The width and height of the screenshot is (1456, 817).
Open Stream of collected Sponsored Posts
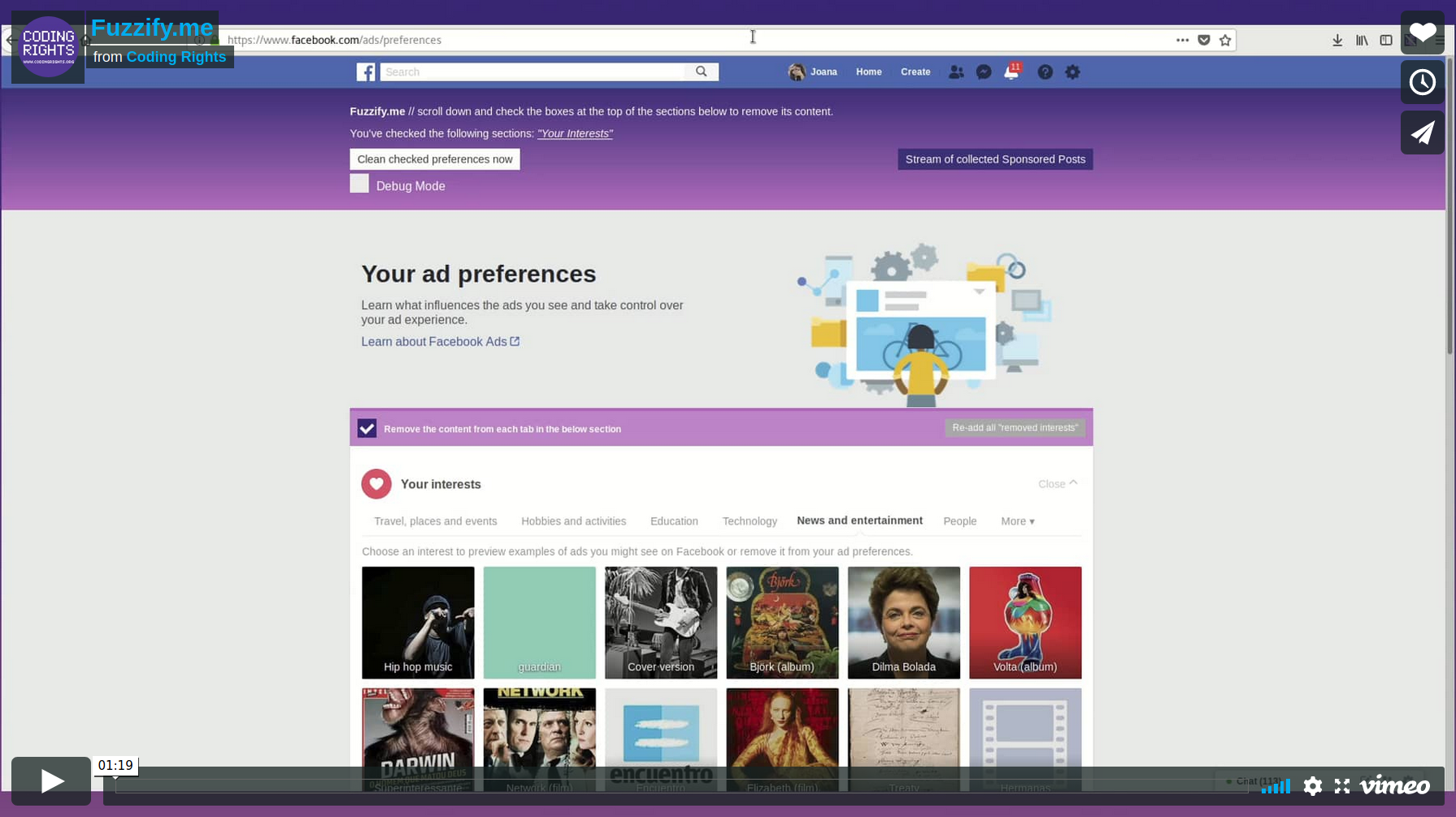tap(995, 159)
